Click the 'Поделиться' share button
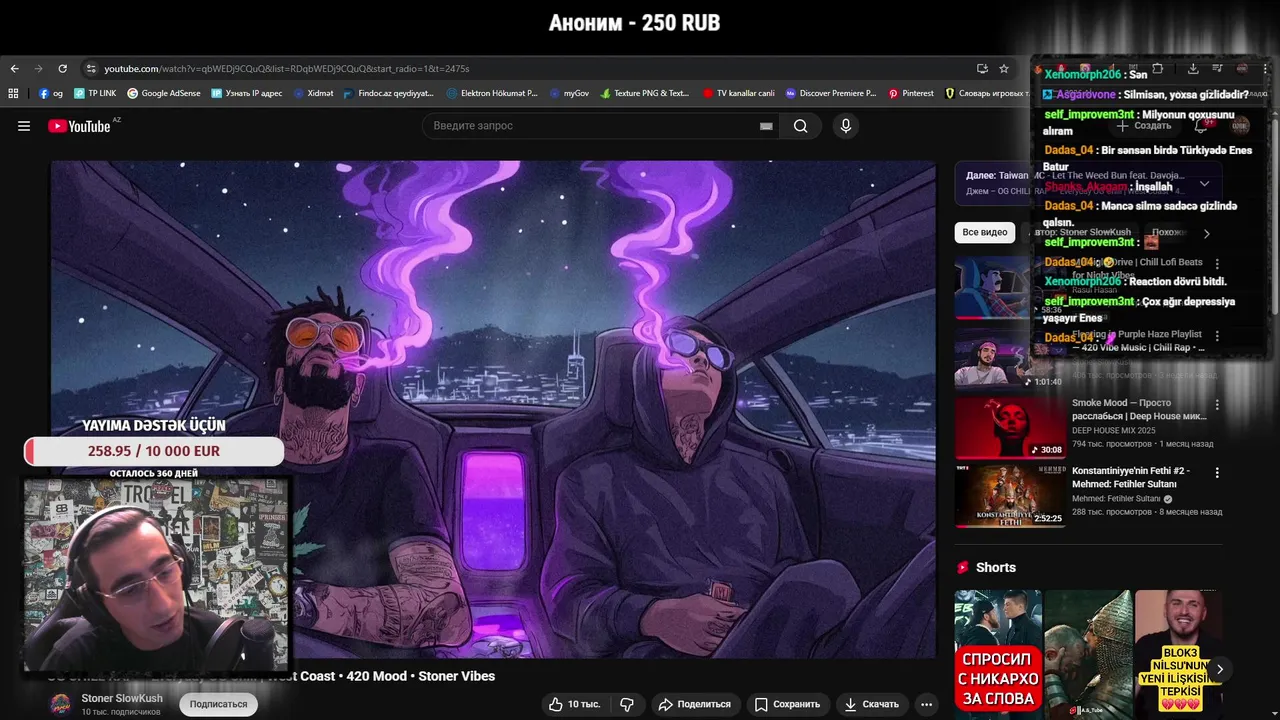1280x720 pixels. click(x=694, y=704)
